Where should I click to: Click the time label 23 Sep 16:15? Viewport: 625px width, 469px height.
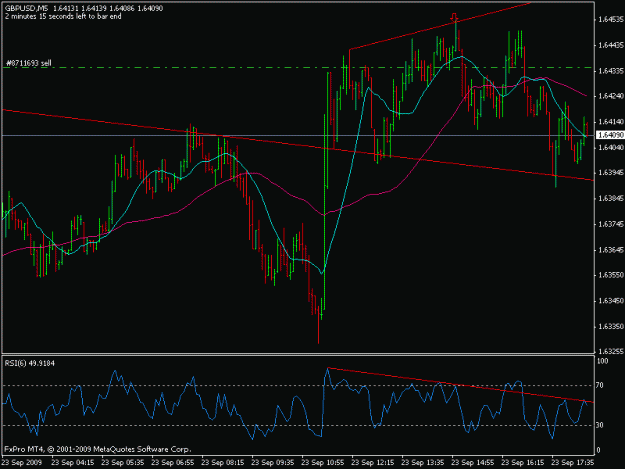[523, 463]
